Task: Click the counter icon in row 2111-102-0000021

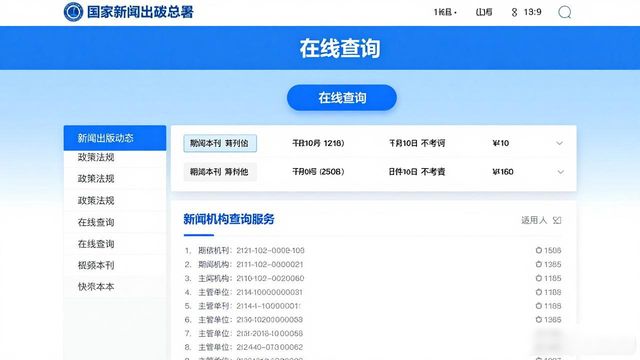Action: pyautogui.click(x=539, y=264)
